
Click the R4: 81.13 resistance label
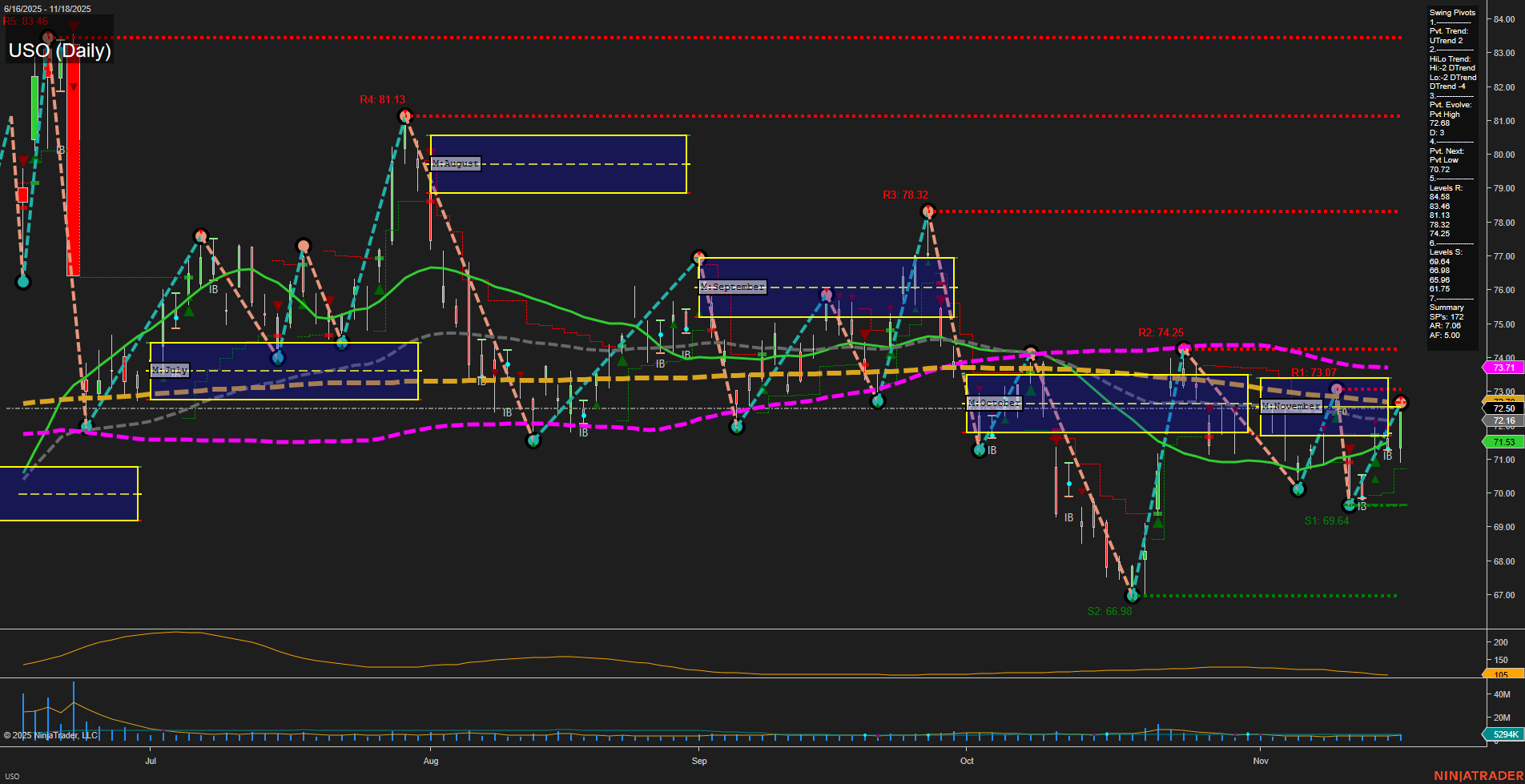[x=383, y=101]
